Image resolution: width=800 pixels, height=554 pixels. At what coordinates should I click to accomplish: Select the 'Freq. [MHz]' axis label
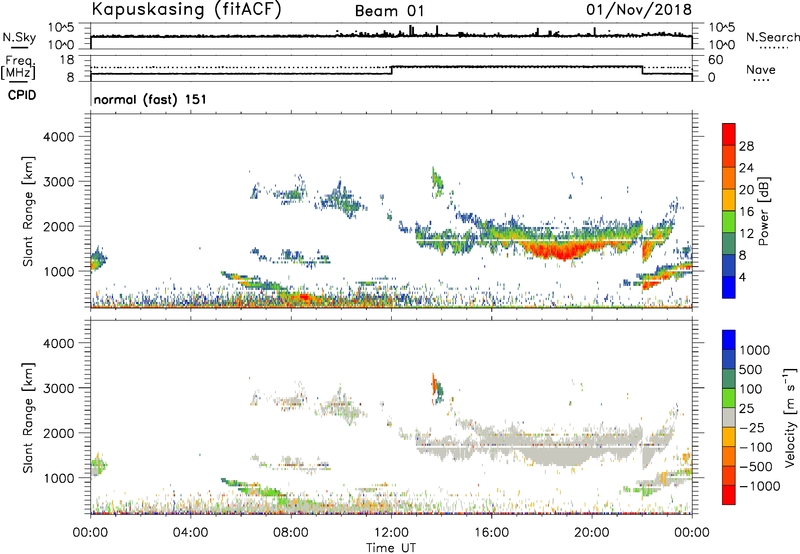[18, 67]
